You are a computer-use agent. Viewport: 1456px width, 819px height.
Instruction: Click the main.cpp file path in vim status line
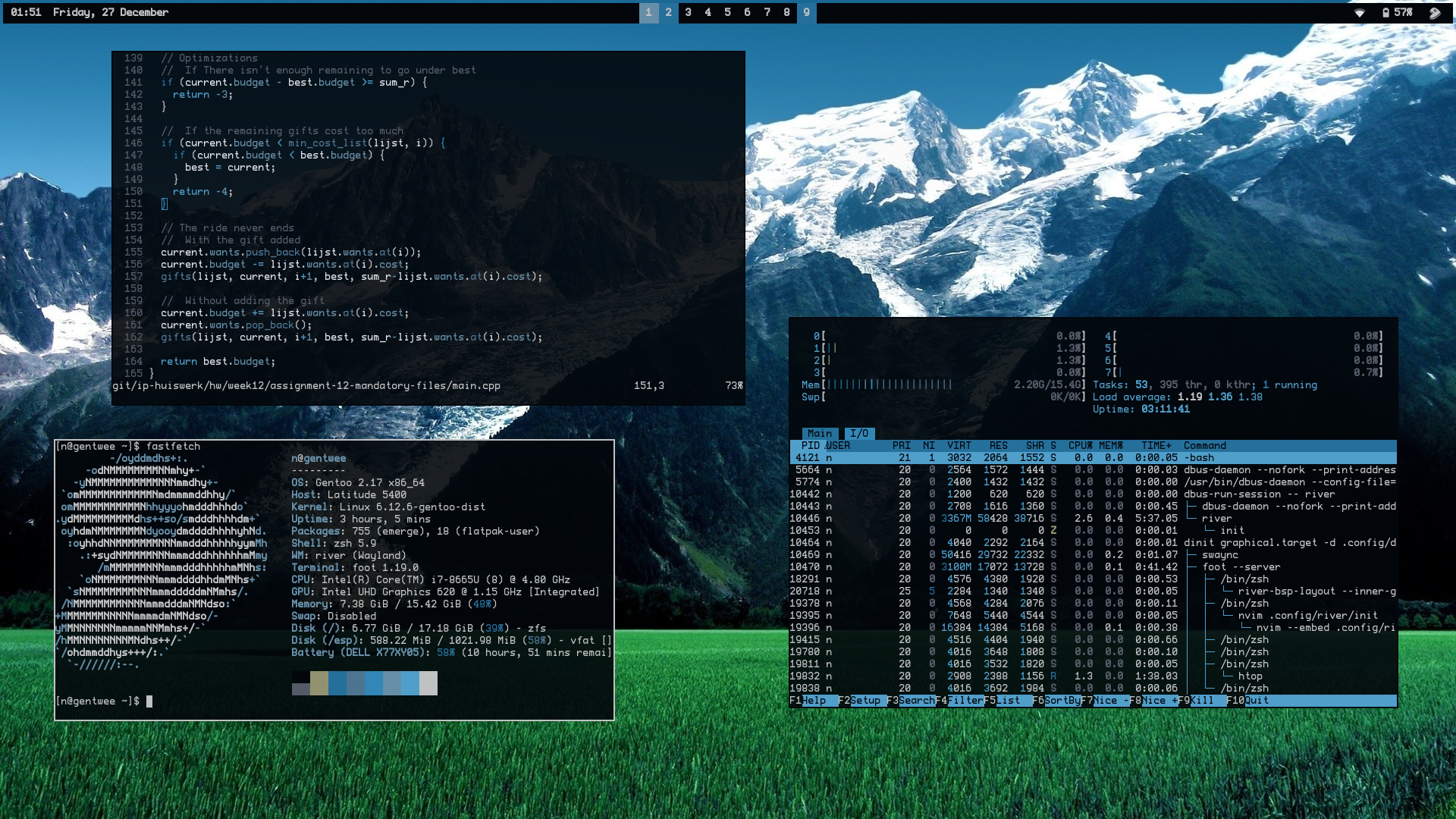pos(306,386)
